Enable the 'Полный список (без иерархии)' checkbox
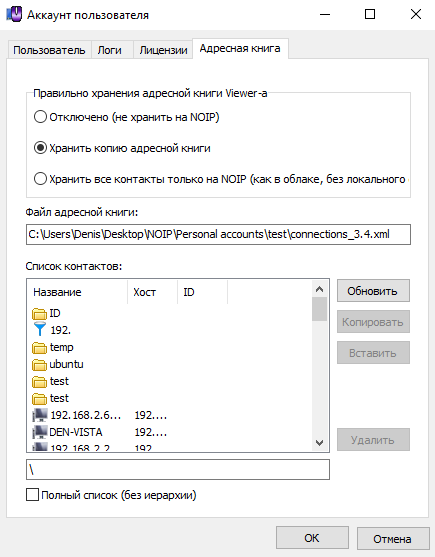The width and height of the screenshot is (435, 557). click(32, 494)
